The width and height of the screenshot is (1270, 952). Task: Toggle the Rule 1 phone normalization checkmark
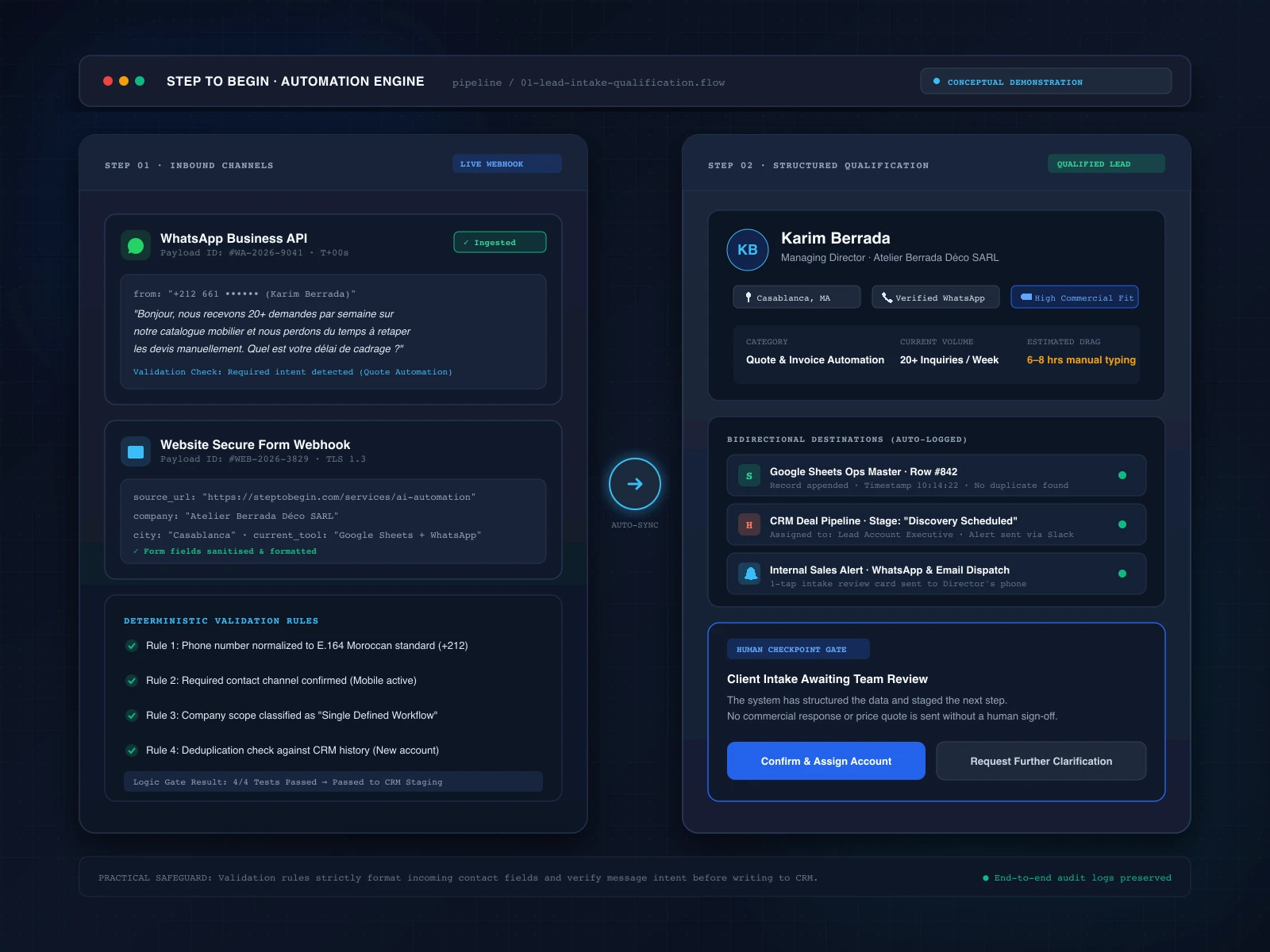click(x=132, y=646)
